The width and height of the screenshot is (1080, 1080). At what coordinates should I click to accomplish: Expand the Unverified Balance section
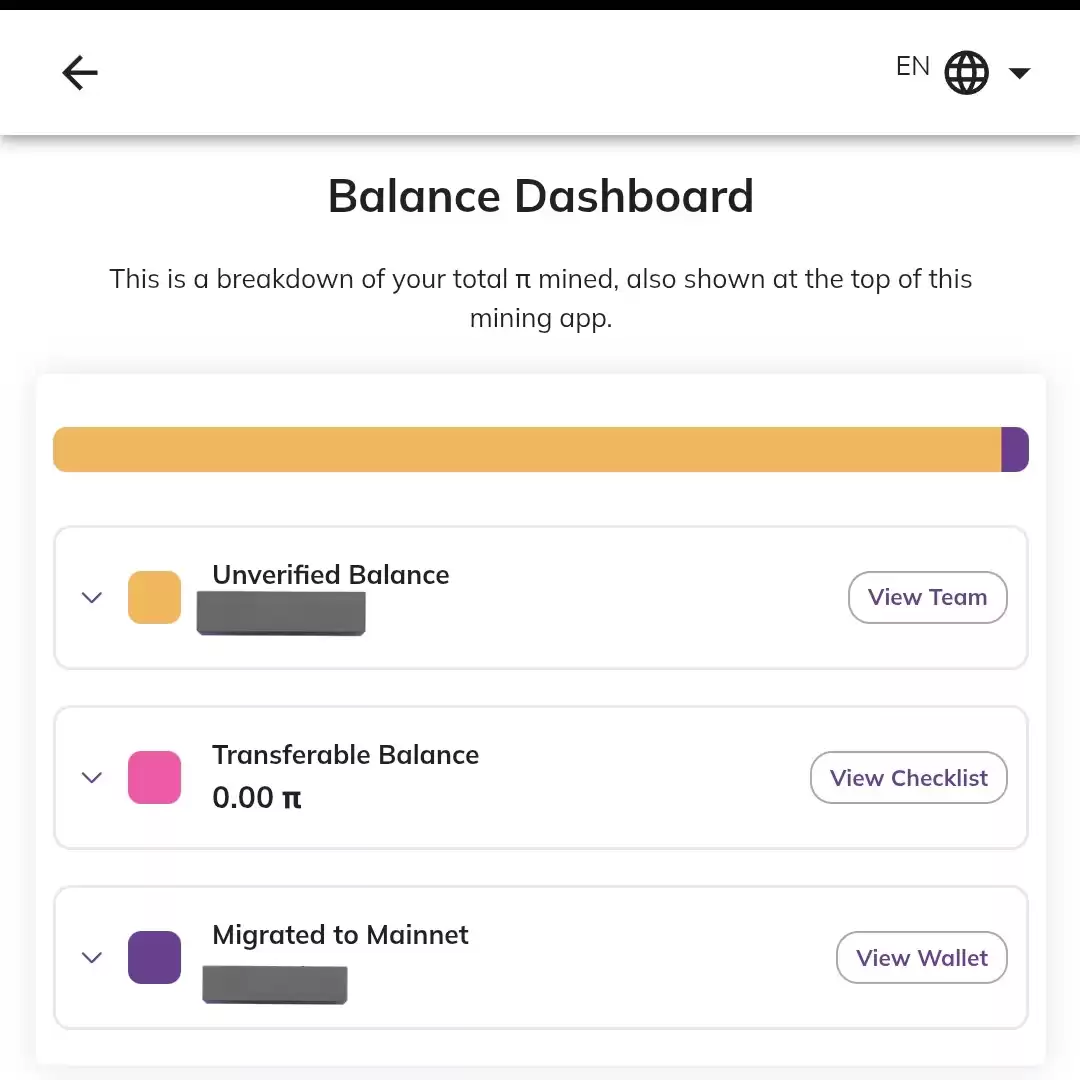point(92,597)
